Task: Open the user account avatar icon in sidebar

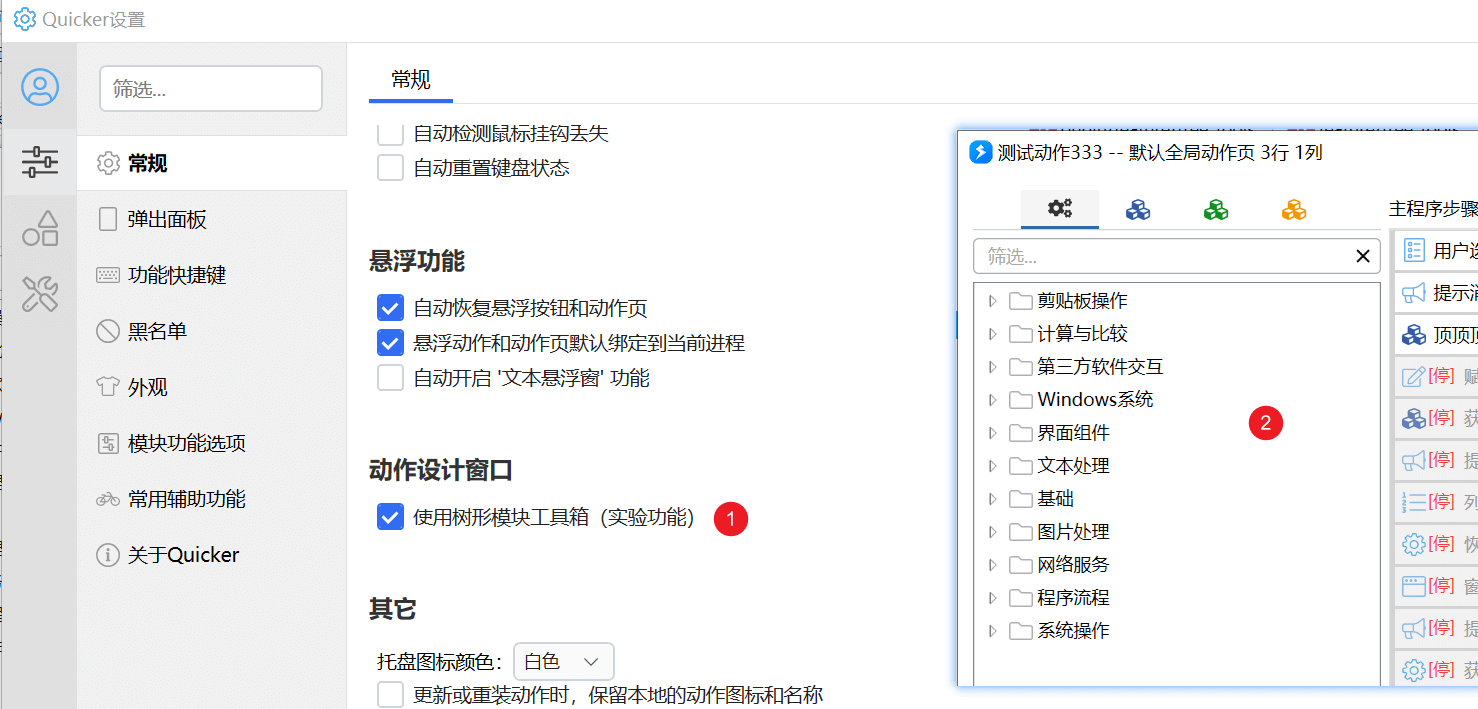Action: [x=40, y=88]
